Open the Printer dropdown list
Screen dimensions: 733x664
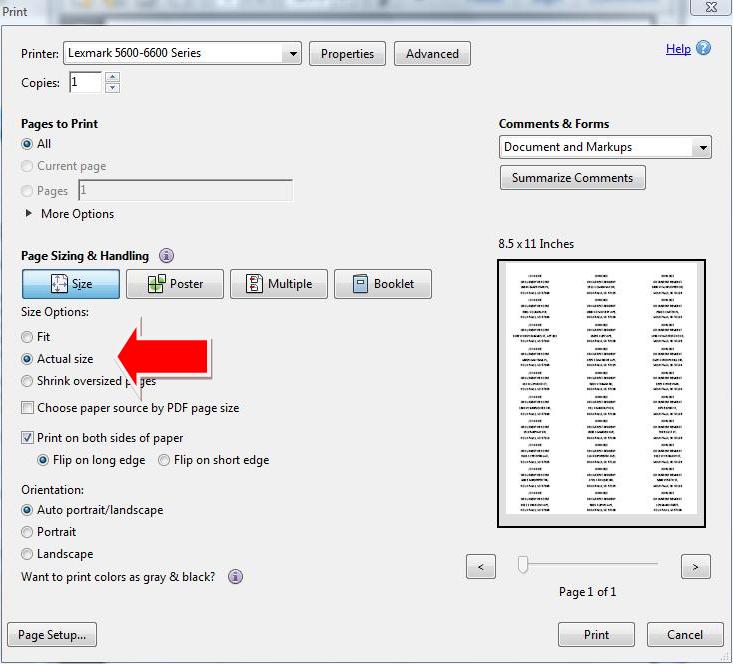292,54
